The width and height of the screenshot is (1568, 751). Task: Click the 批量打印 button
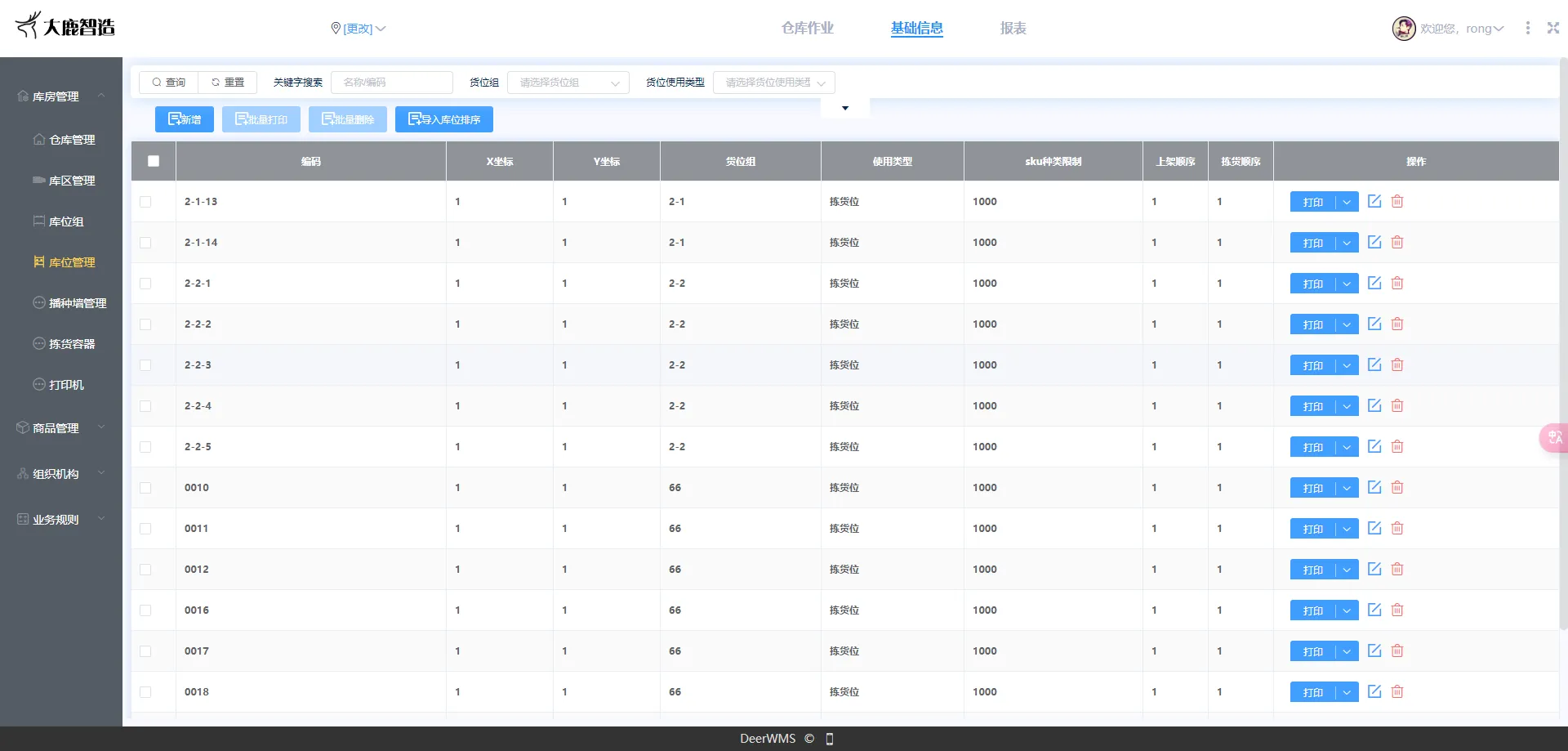(261, 119)
